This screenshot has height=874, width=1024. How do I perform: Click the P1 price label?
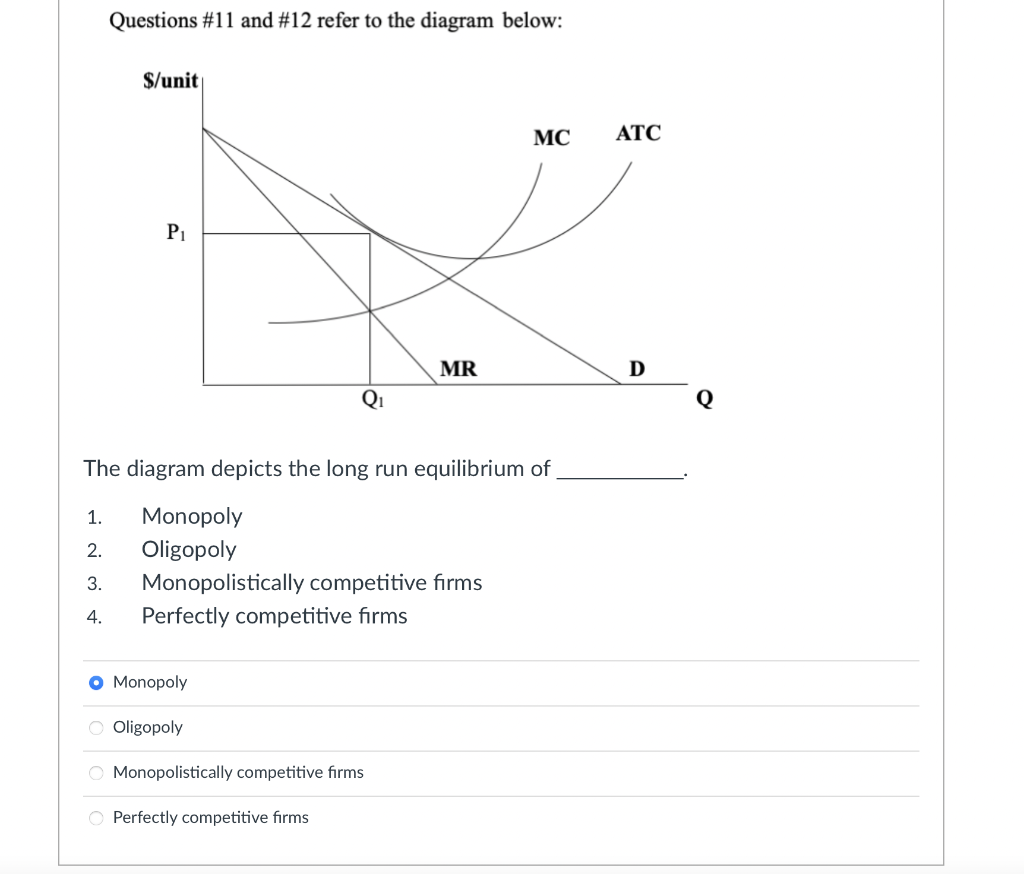coord(176,234)
